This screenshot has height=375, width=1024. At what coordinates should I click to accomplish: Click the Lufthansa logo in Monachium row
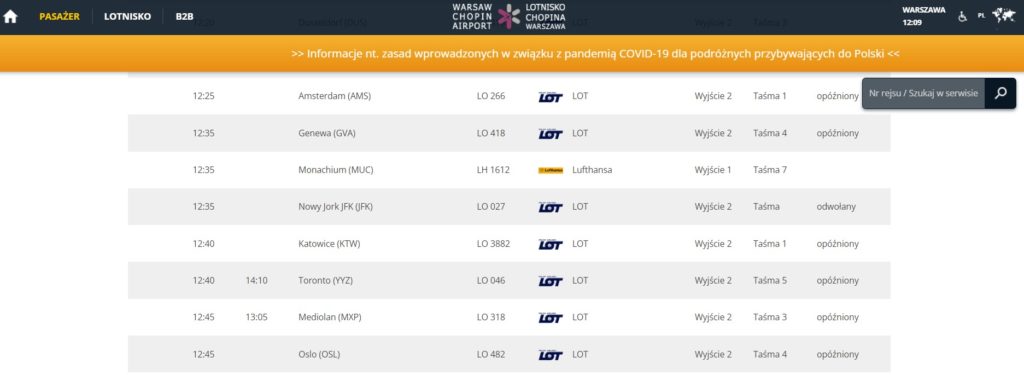point(551,170)
